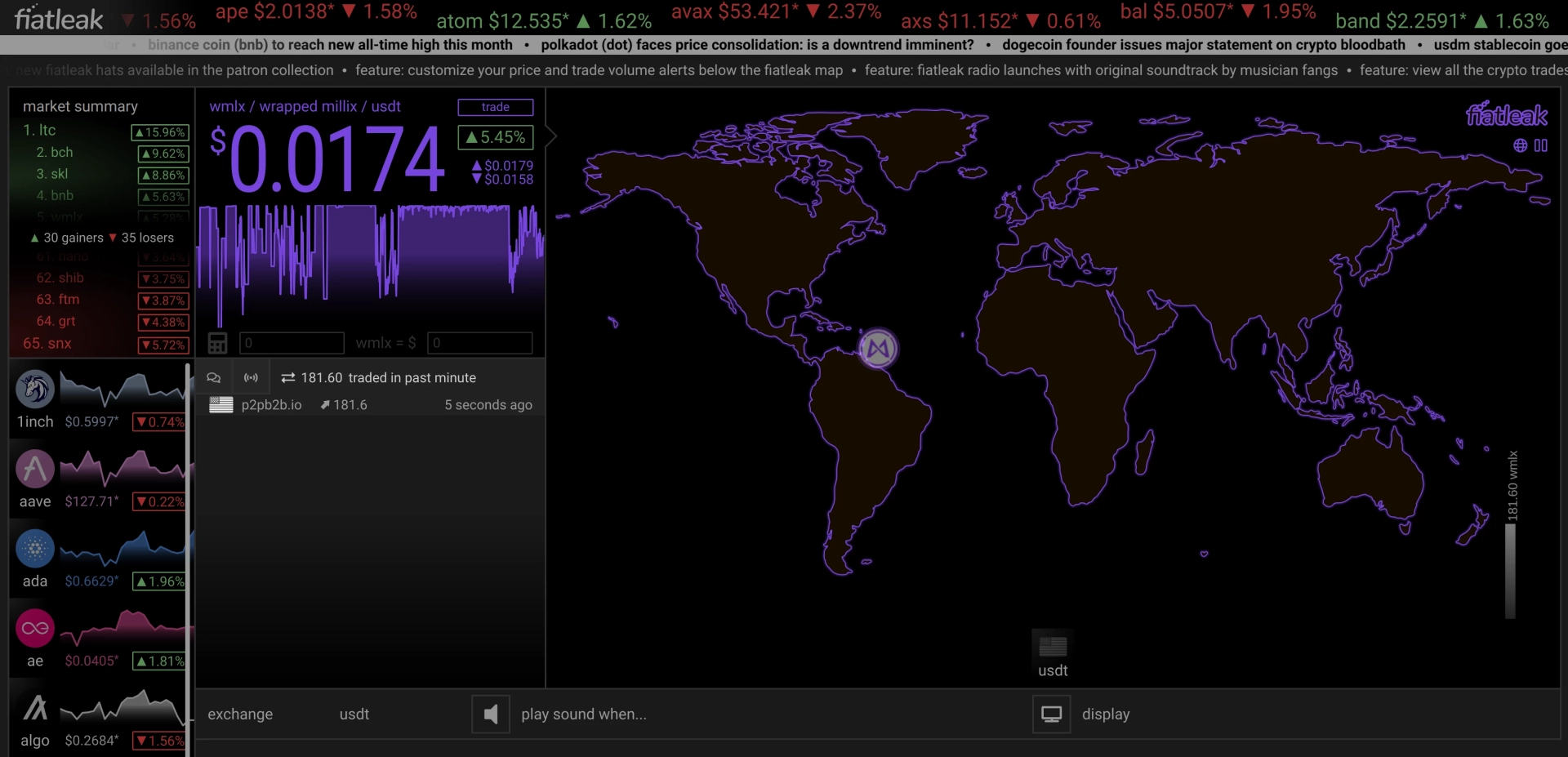This screenshot has width=1568, height=757.
Task: Click the globe icon on the map
Action: [x=1520, y=145]
